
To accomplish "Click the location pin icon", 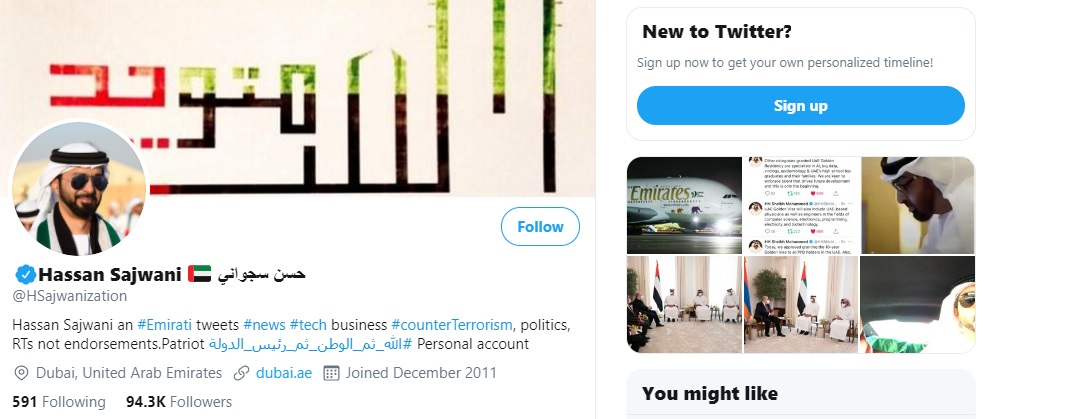I will click(x=21, y=373).
